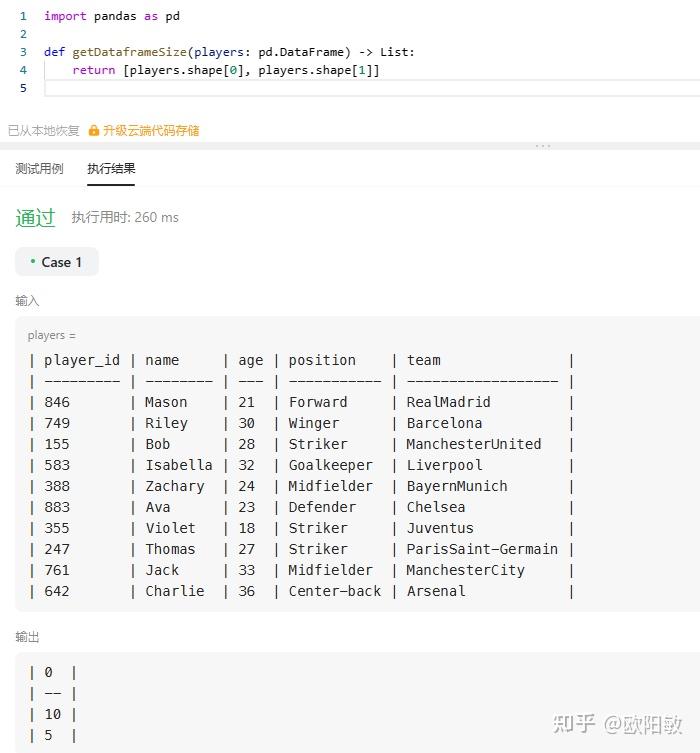Click the 通过 passed status text
Image resolution: width=700 pixels, height=753 pixels.
[x=35, y=218]
